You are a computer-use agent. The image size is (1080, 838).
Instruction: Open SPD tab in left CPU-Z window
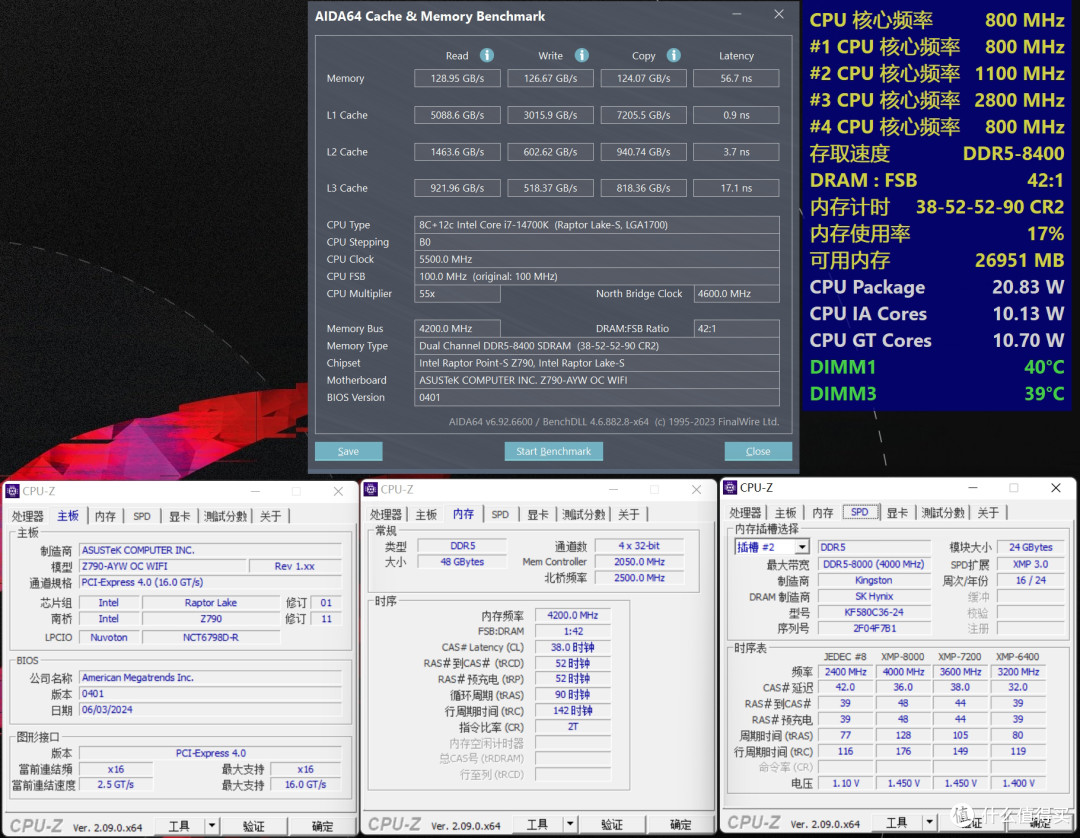142,516
